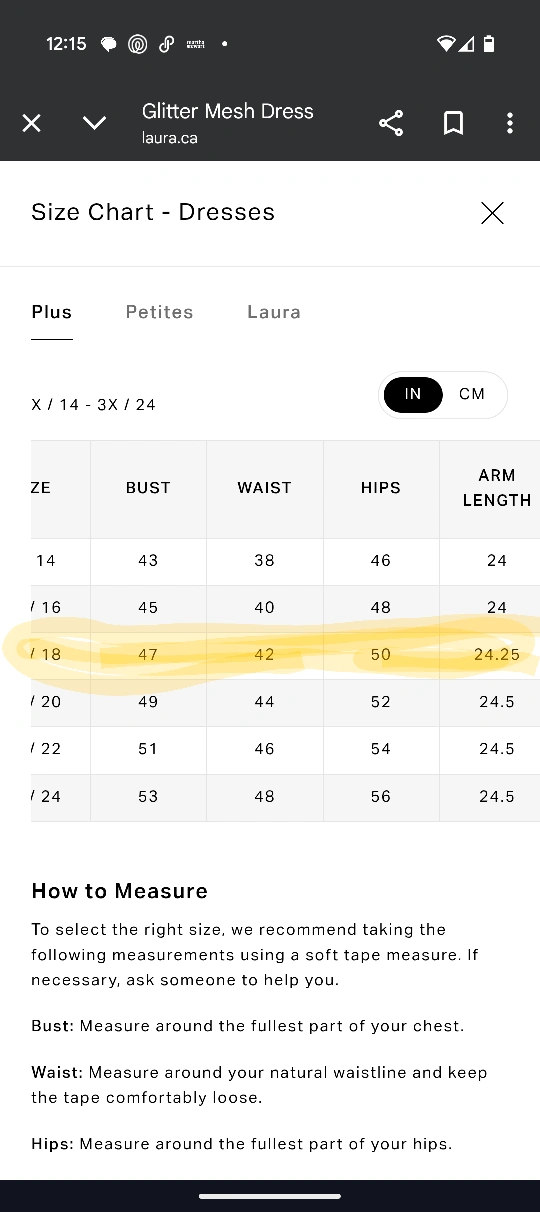Share the Glitter Mesh Dress page
Screen dimensions: 540x1212
[x=391, y=123]
